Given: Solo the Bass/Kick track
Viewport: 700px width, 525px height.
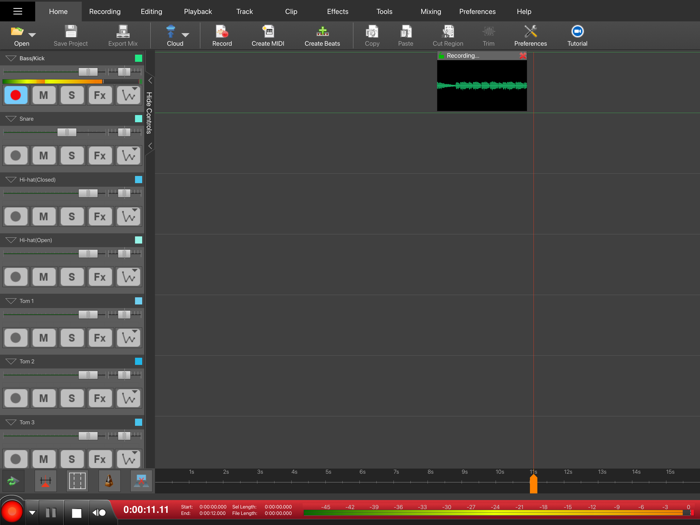Looking at the screenshot, I should (72, 95).
